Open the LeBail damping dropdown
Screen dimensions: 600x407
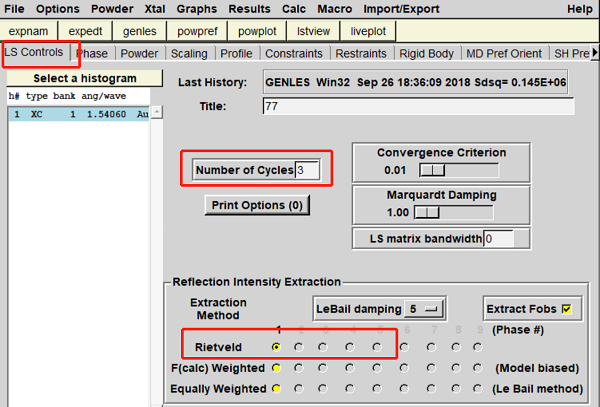tap(425, 309)
